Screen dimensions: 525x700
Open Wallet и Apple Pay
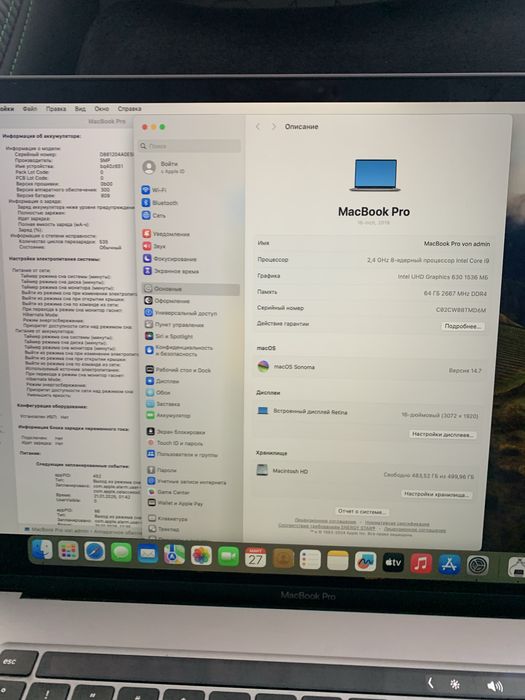pos(175,503)
